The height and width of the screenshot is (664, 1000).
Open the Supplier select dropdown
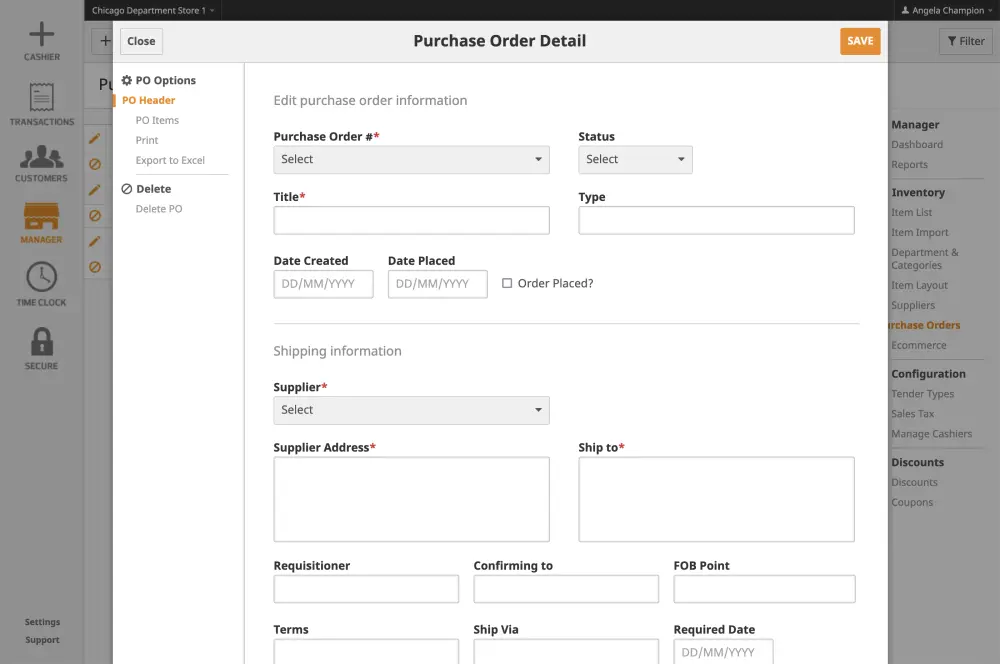[411, 410]
